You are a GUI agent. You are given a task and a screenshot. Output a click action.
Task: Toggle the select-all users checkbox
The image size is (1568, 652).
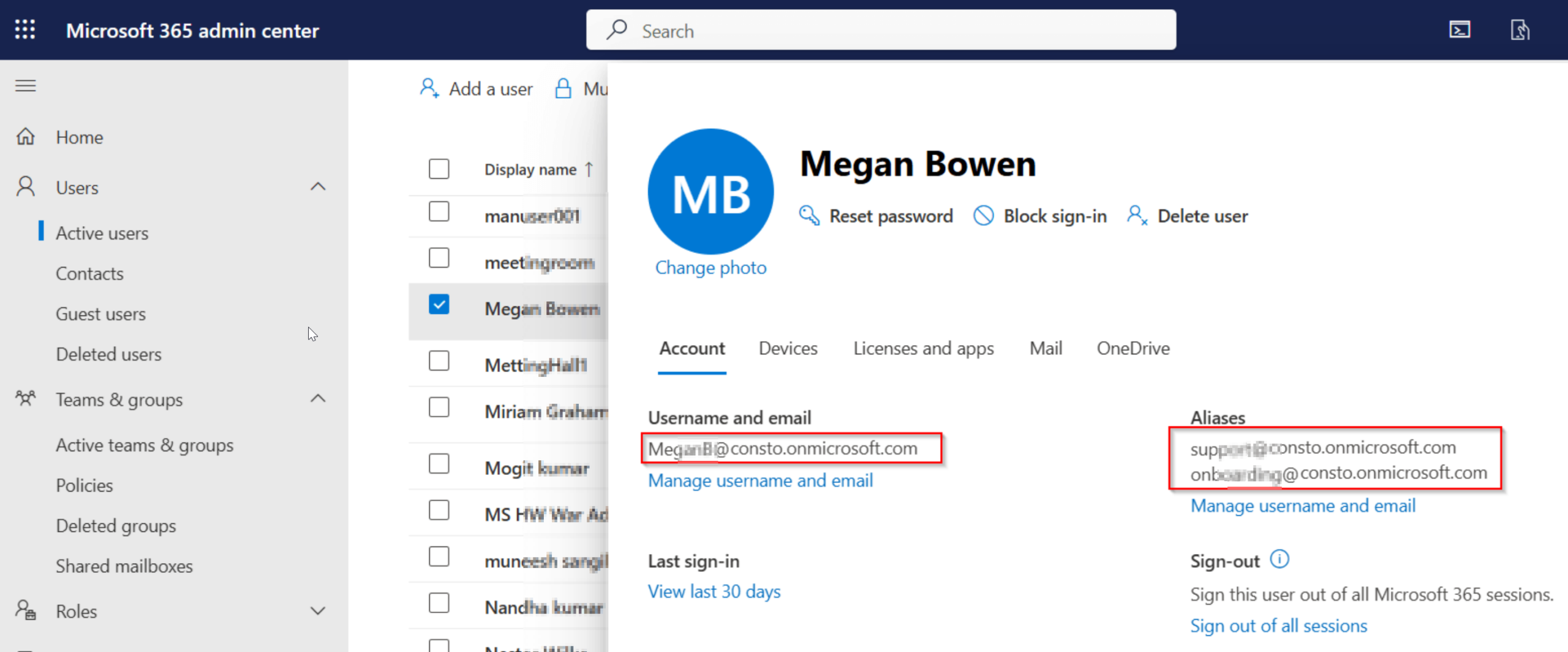pyautogui.click(x=439, y=169)
